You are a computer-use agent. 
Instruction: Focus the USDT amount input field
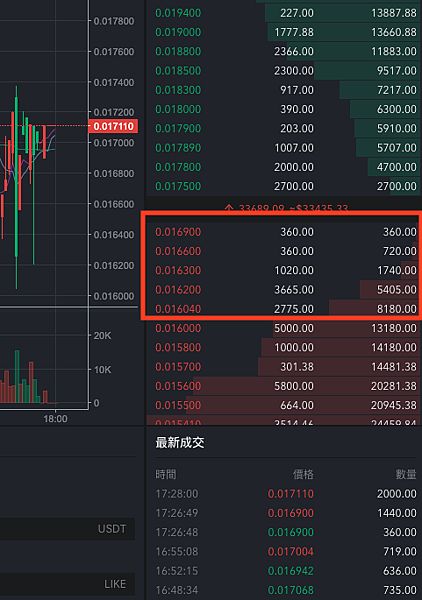[x=67, y=529]
